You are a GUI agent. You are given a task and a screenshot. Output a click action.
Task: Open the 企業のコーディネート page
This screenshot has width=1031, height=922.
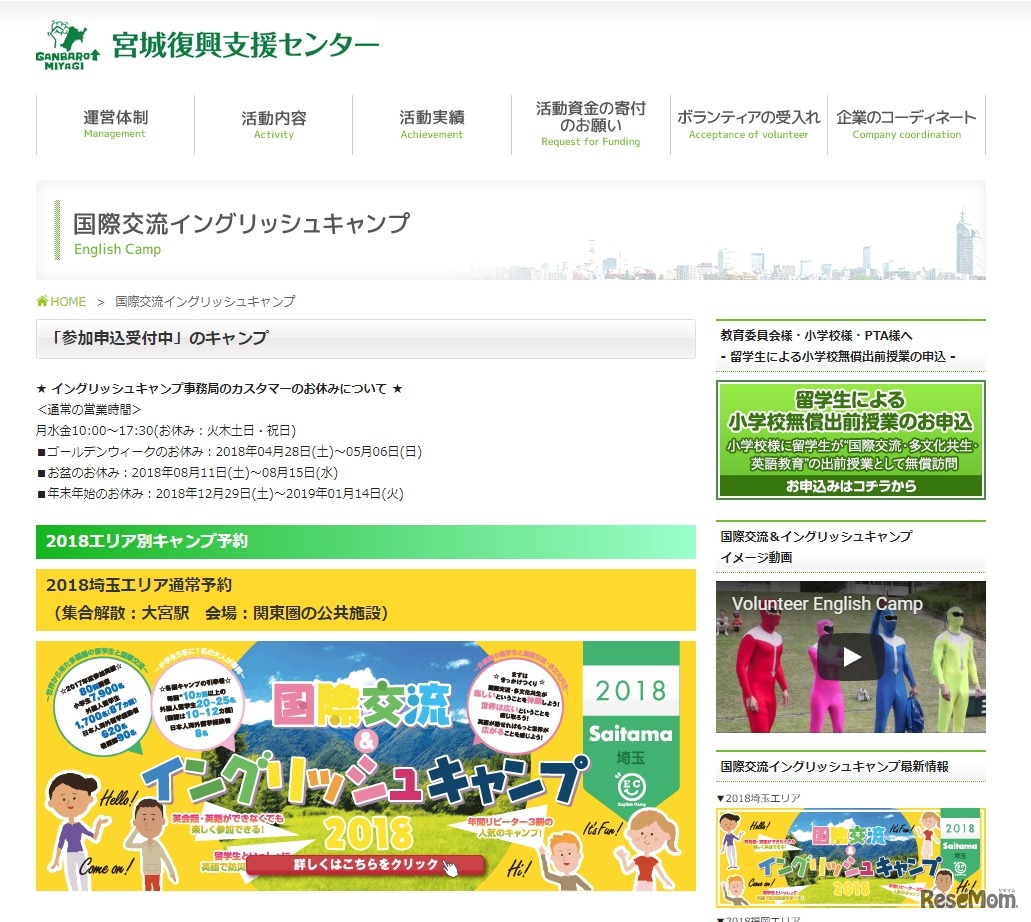(x=906, y=123)
